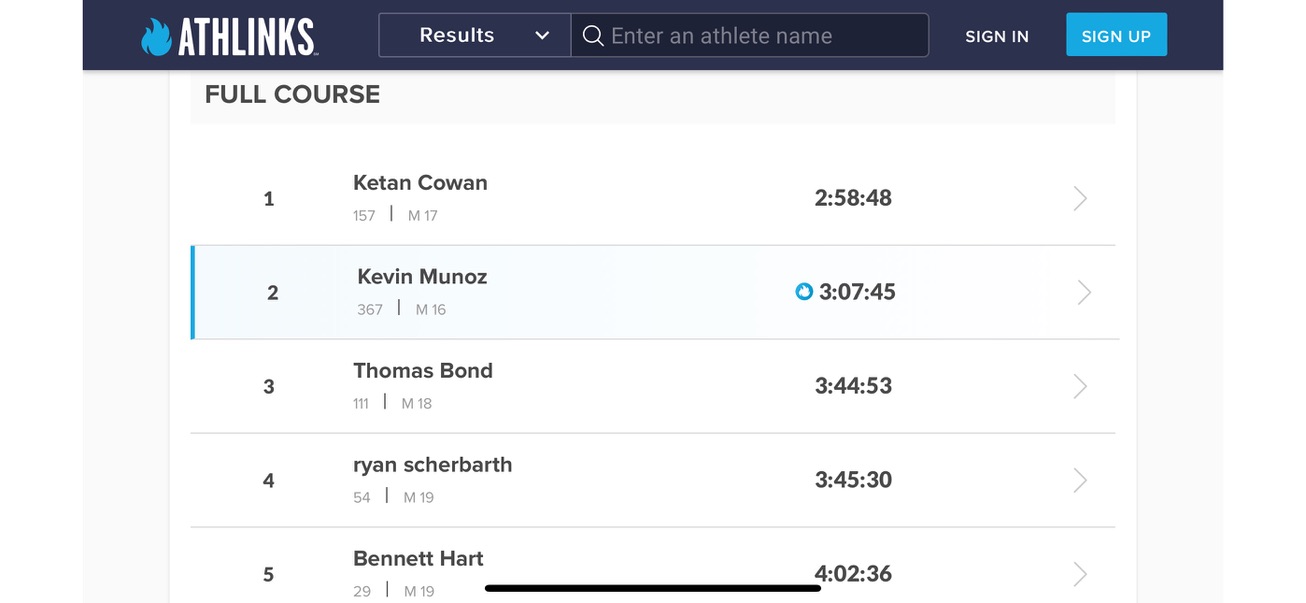The height and width of the screenshot is (603, 1306).
Task: Click the blue flame icon beside 3:07:45
Action: click(804, 292)
